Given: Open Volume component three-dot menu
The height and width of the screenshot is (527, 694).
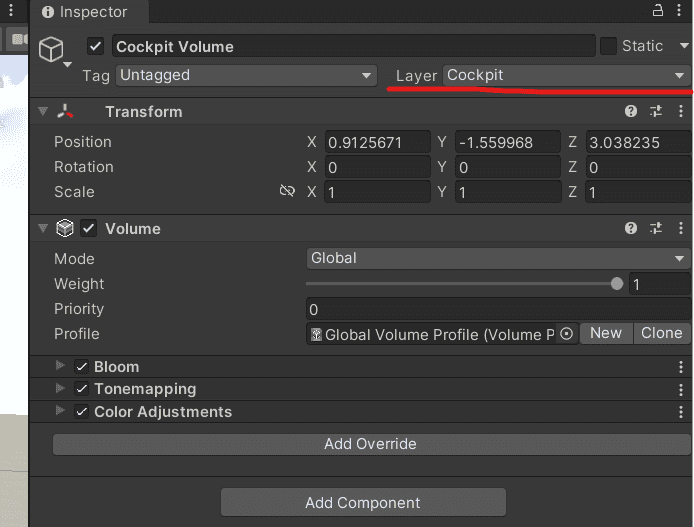Looking at the screenshot, I should (x=681, y=228).
